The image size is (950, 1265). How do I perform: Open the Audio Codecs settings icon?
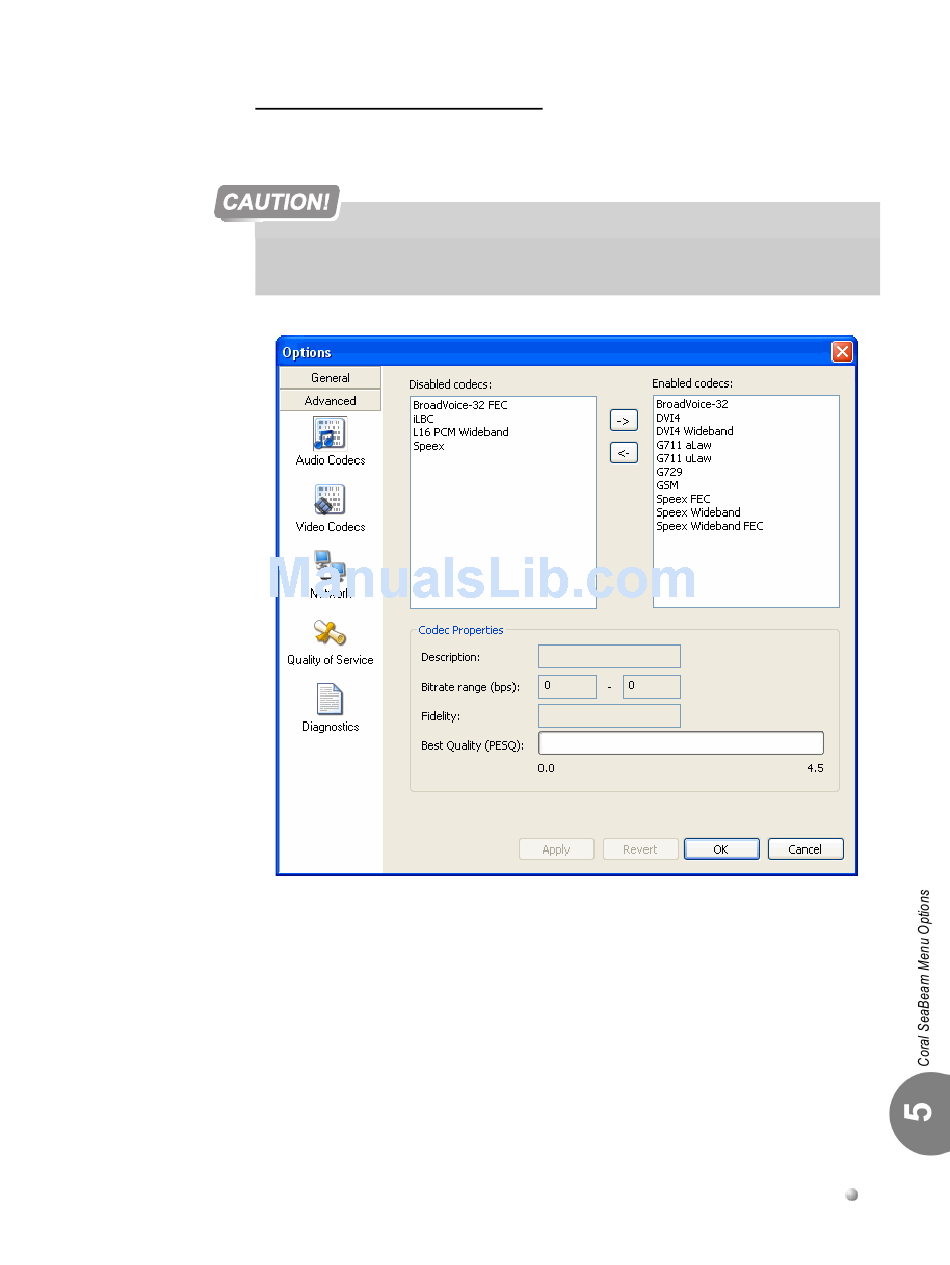pos(330,434)
